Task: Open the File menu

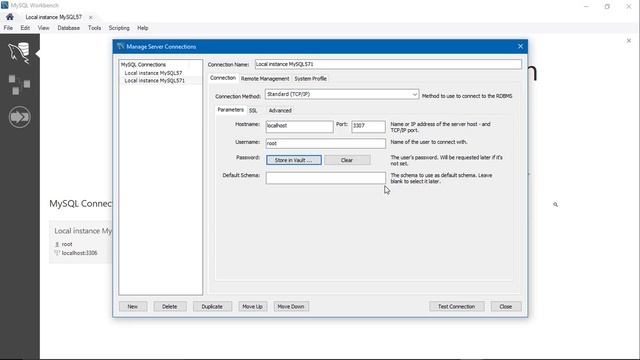Action: click(8, 28)
